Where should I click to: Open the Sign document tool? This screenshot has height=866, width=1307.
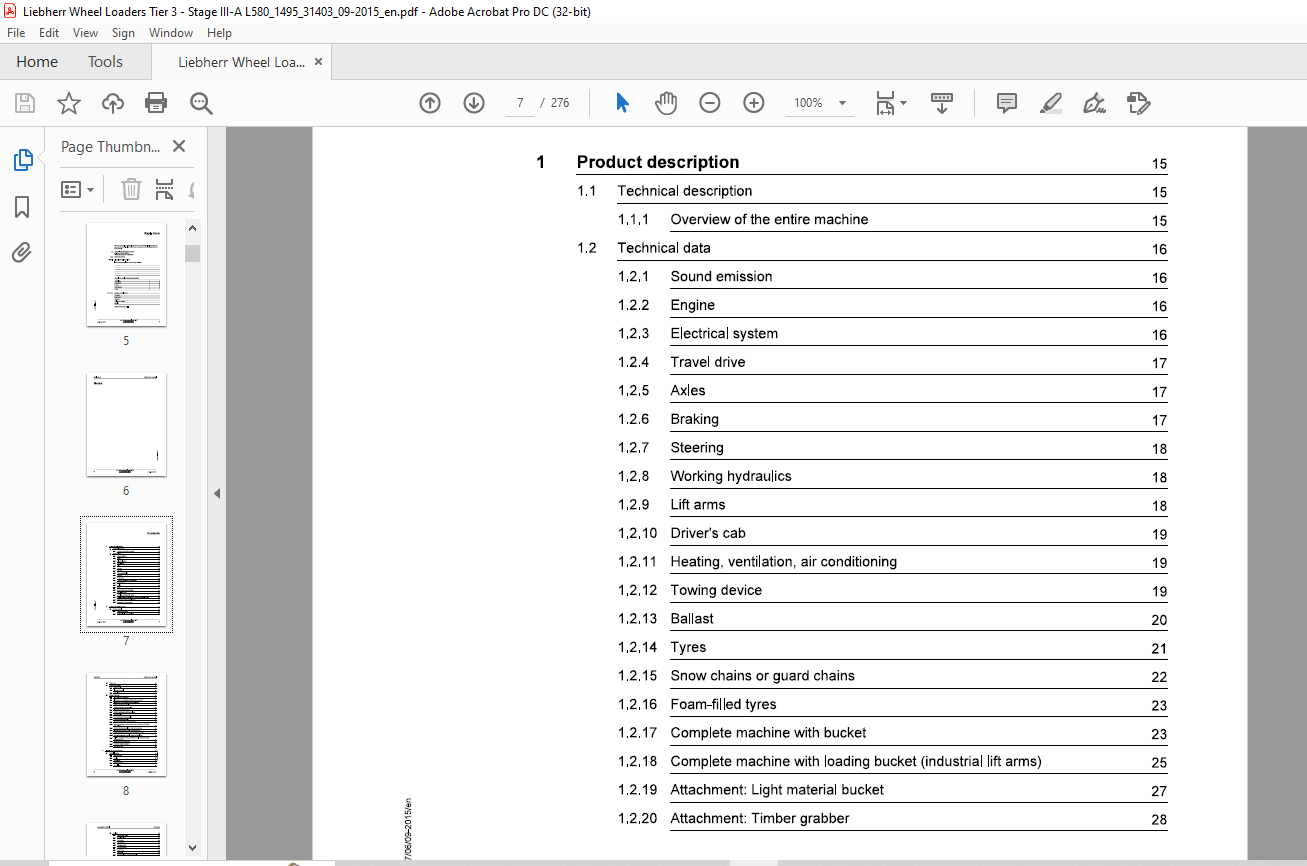[1094, 103]
